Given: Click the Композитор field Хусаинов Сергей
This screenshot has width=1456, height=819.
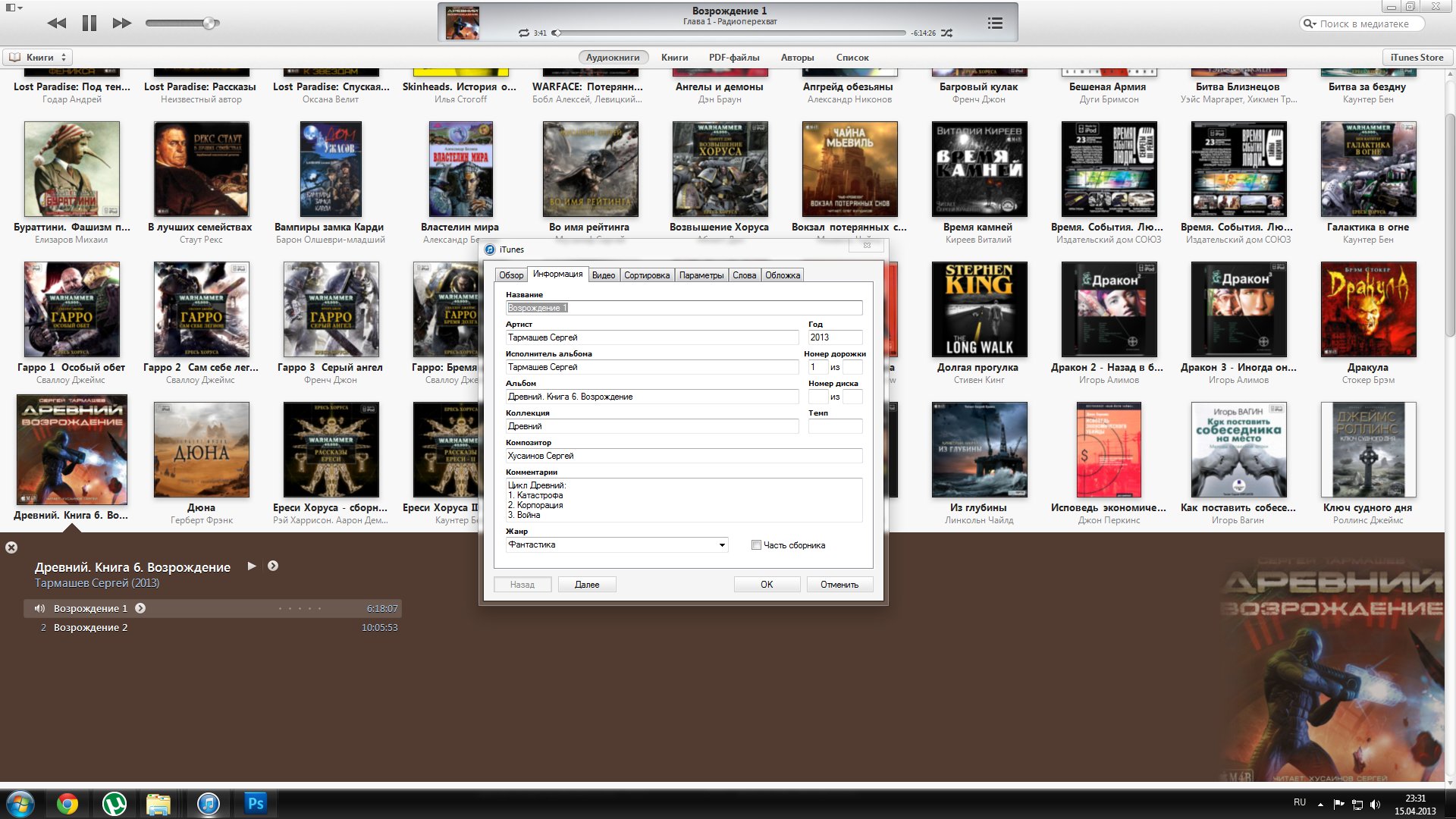Looking at the screenshot, I should pos(684,456).
